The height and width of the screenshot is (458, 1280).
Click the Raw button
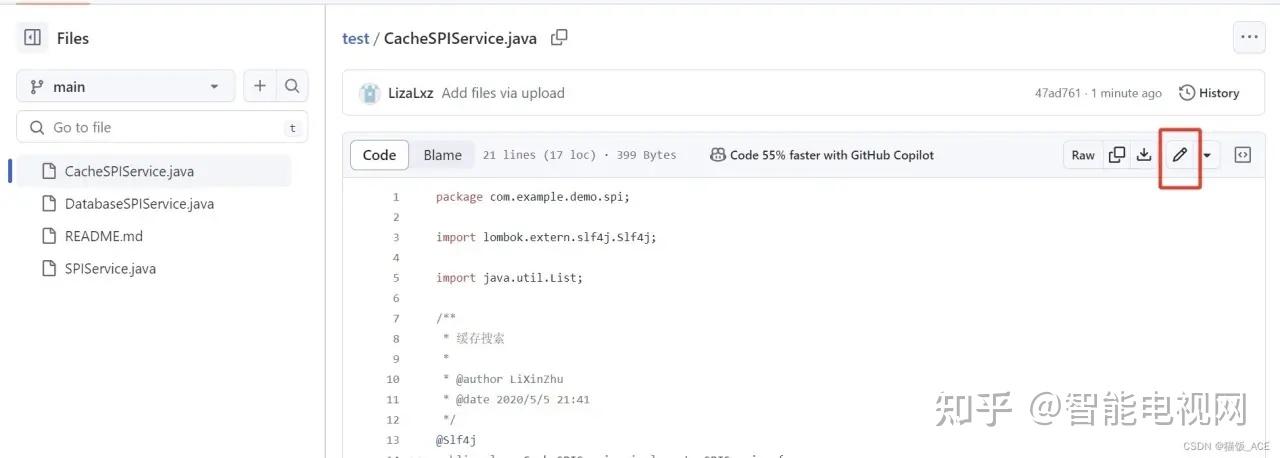coord(1083,155)
